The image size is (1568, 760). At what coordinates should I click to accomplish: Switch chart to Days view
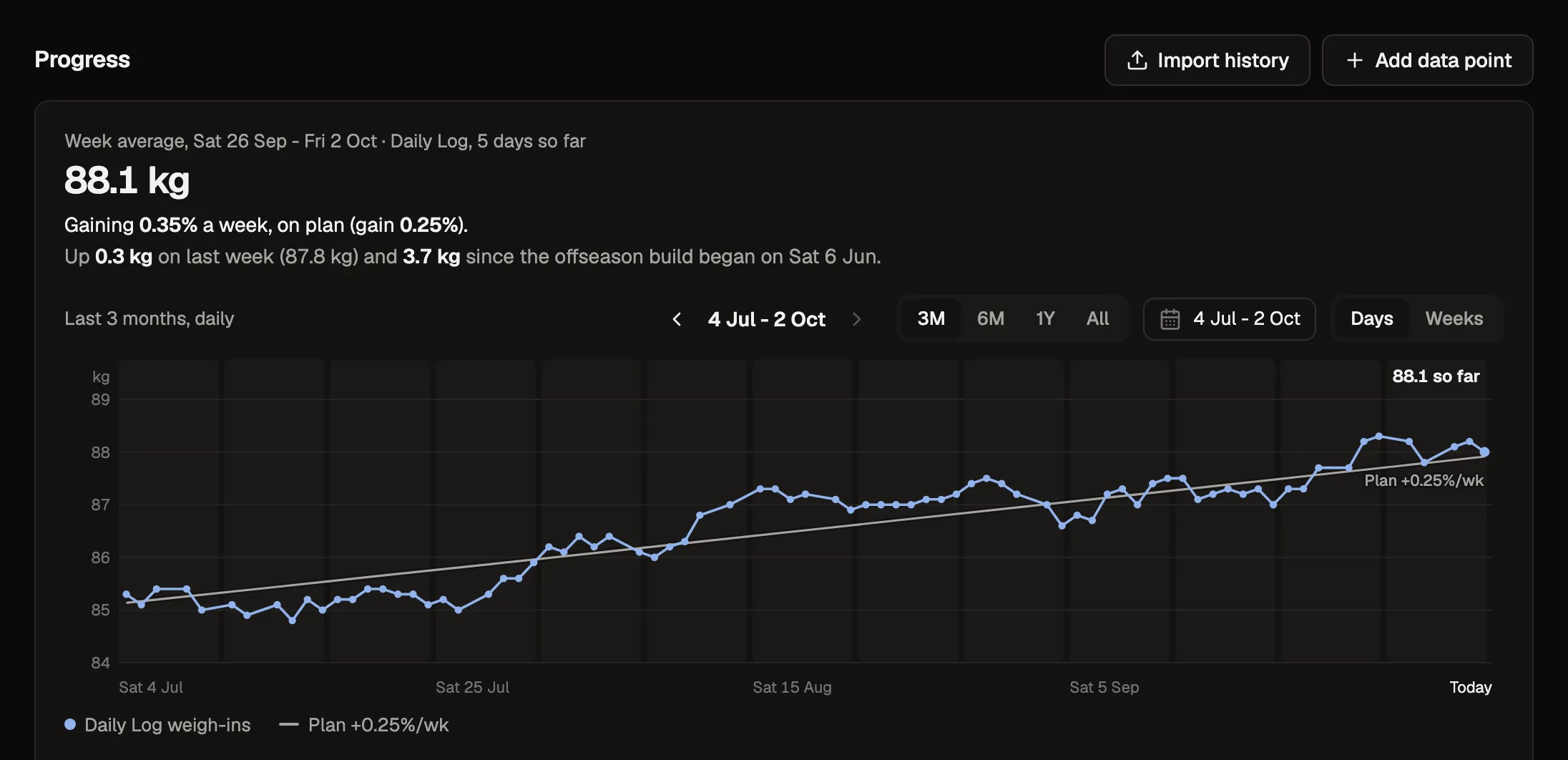click(1371, 318)
